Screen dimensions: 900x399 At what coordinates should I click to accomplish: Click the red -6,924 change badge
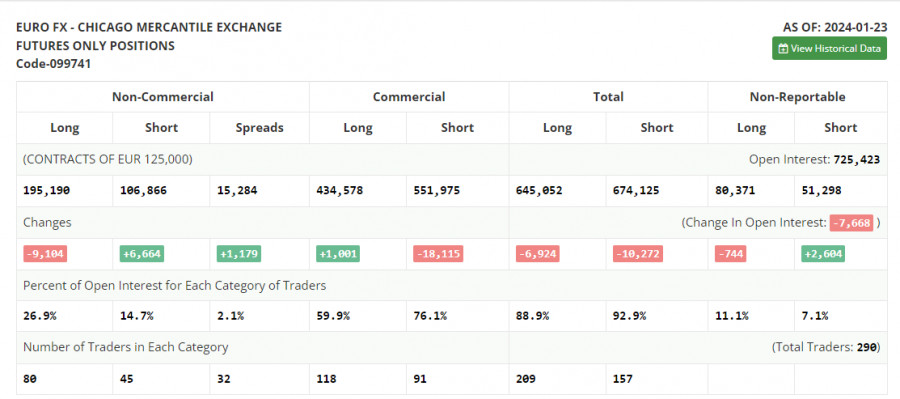click(x=537, y=254)
